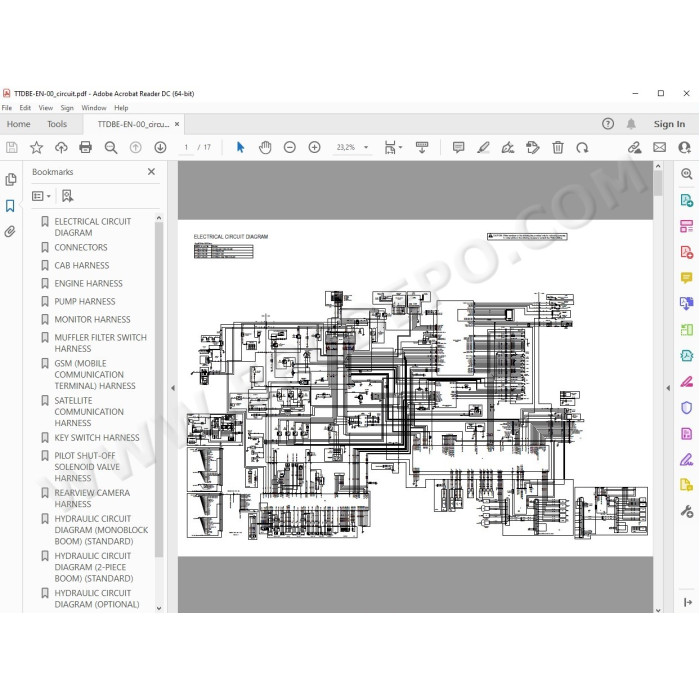700x700 pixels.
Task: Open Export PDF tool in right pane
Action: tap(686, 200)
